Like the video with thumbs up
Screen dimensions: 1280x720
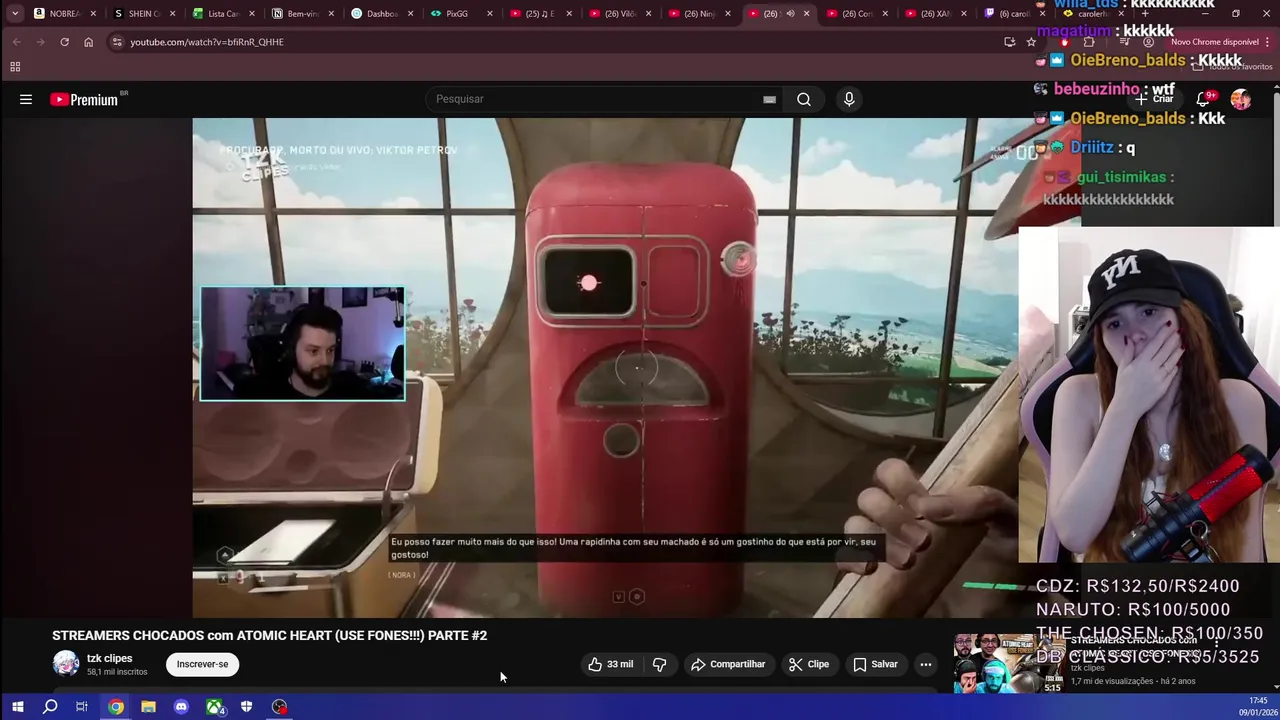[611, 664]
